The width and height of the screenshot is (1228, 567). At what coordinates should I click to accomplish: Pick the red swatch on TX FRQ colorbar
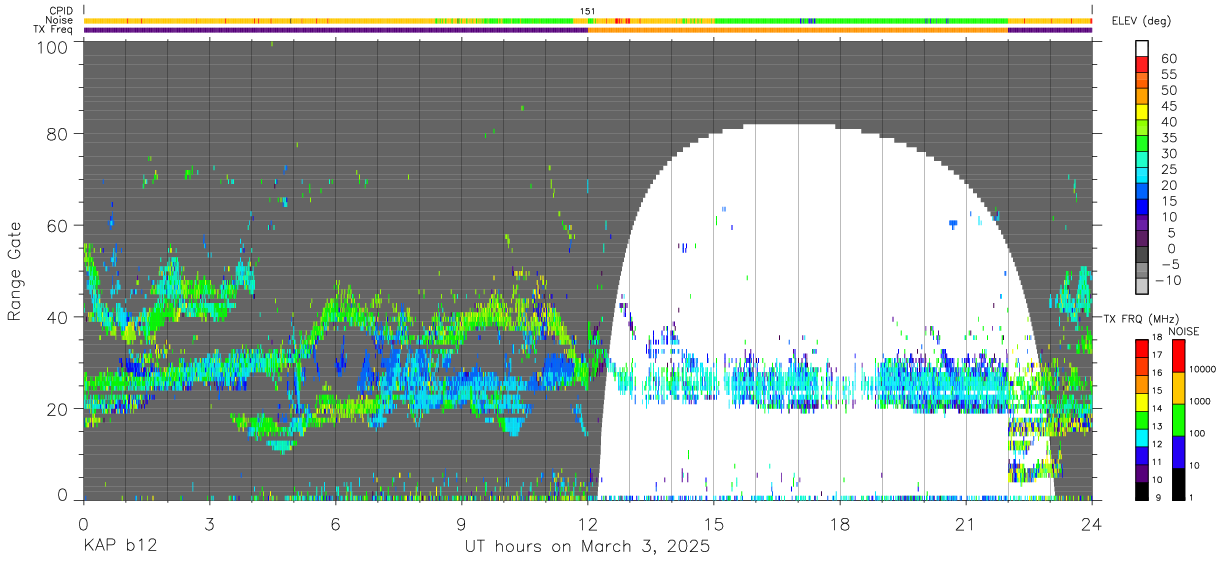pyautogui.click(x=1142, y=348)
